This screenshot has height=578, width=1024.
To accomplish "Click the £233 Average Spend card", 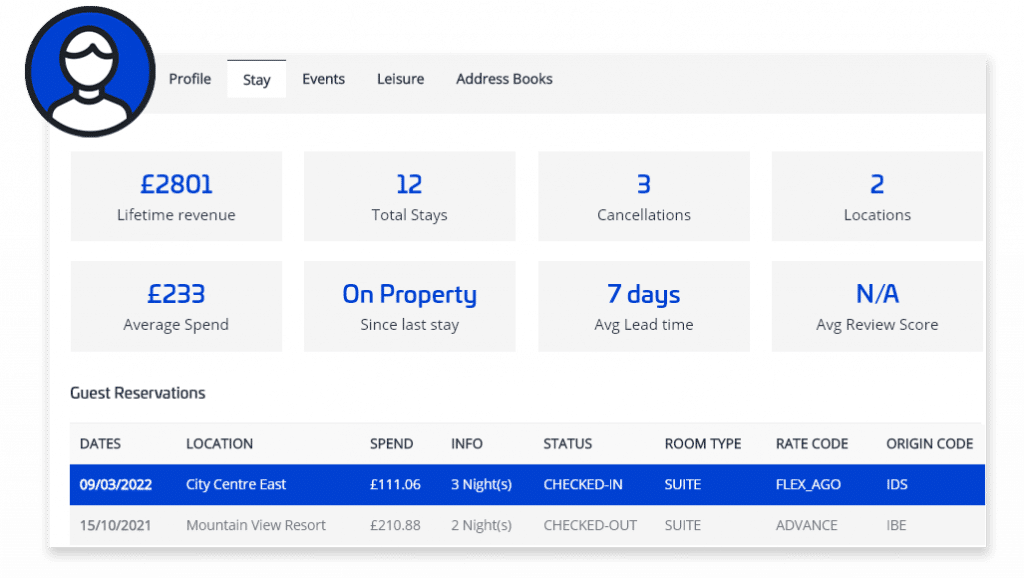I will pos(176,306).
